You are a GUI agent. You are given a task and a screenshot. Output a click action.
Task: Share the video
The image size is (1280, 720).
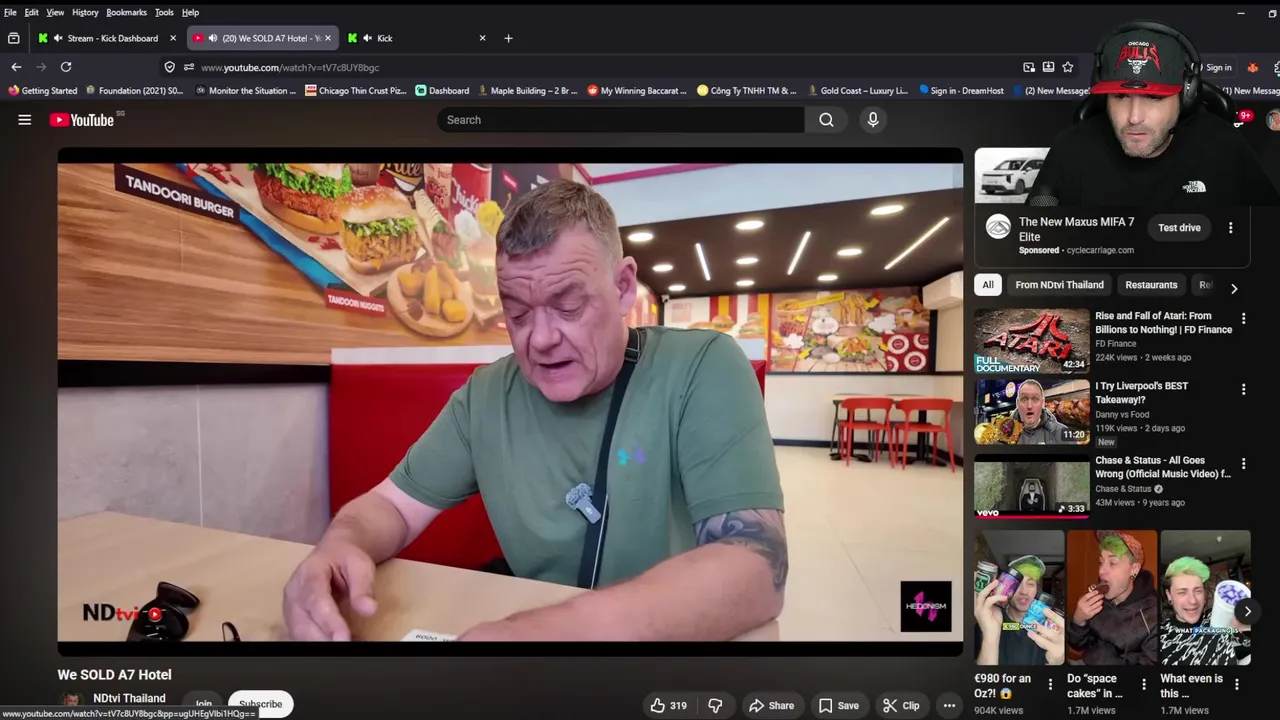click(x=771, y=705)
